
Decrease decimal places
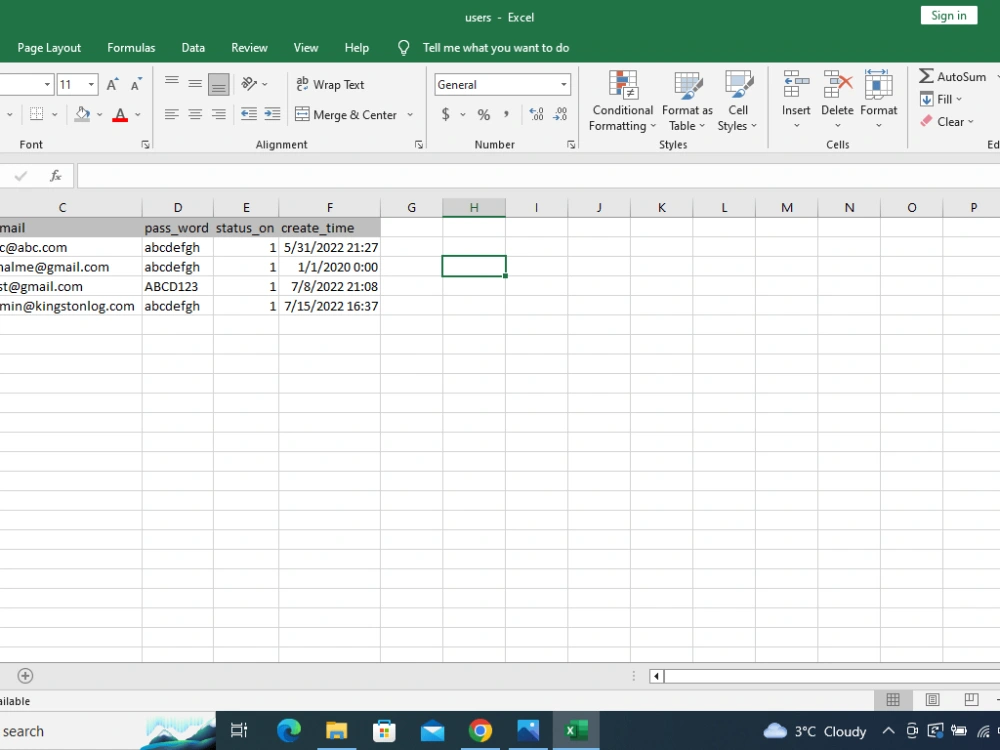pyautogui.click(x=561, y=115)
